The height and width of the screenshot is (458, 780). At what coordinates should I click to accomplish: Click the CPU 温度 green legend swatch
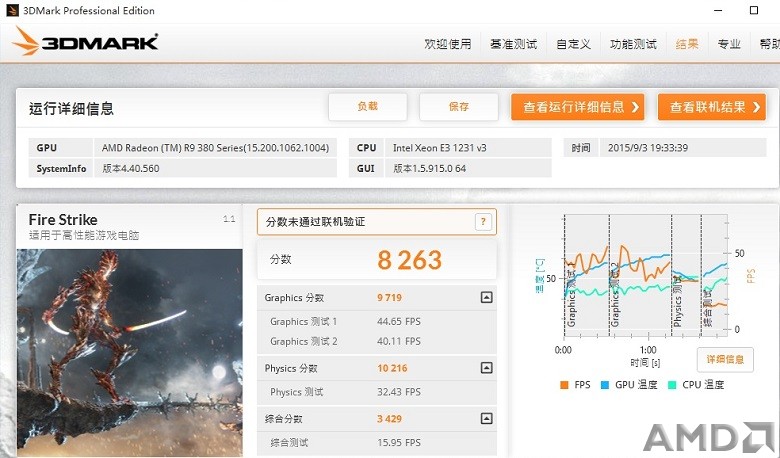tap(673, 385)
